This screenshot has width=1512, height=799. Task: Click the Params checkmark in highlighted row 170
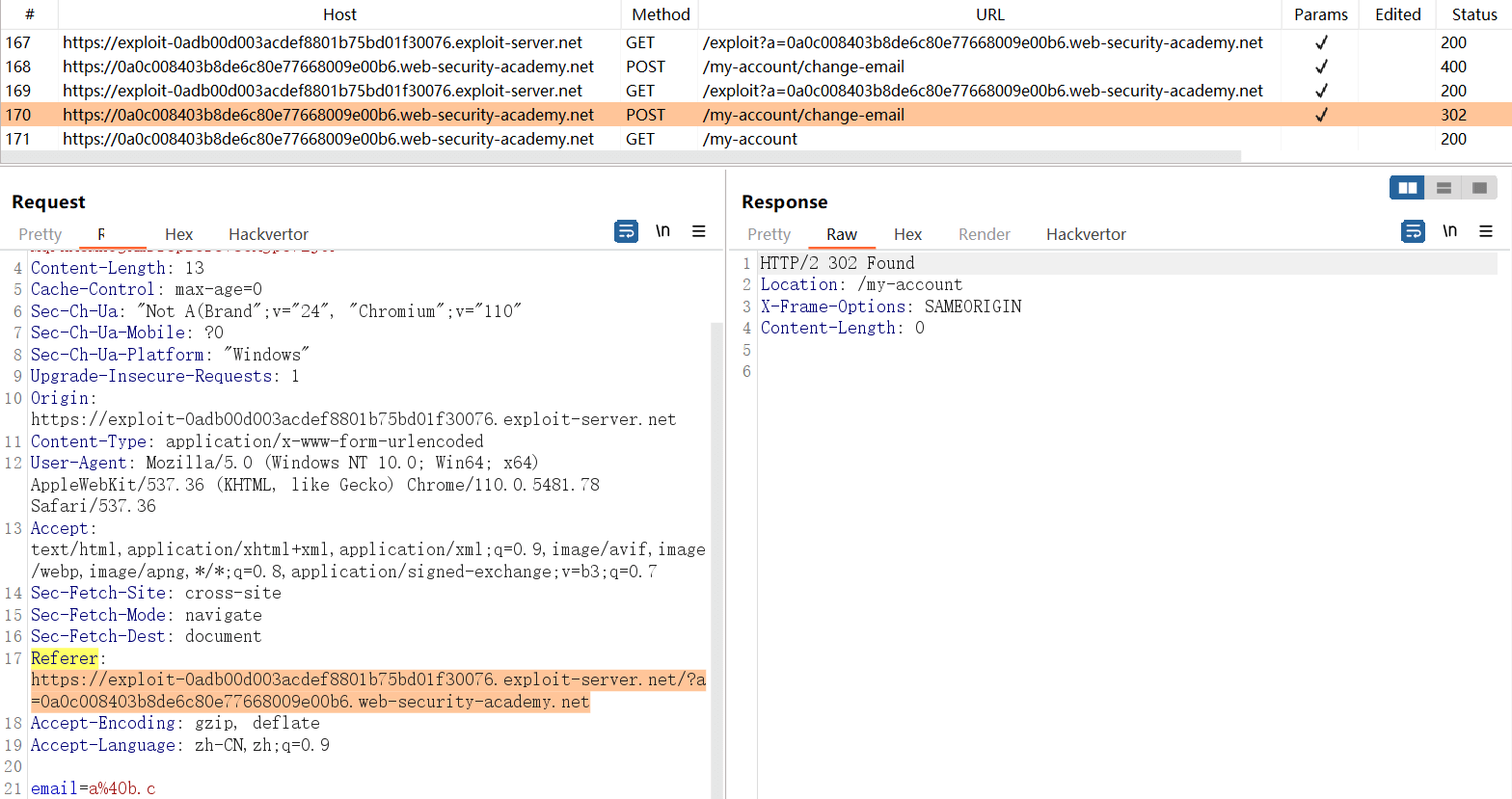[x=1321, y=115]
